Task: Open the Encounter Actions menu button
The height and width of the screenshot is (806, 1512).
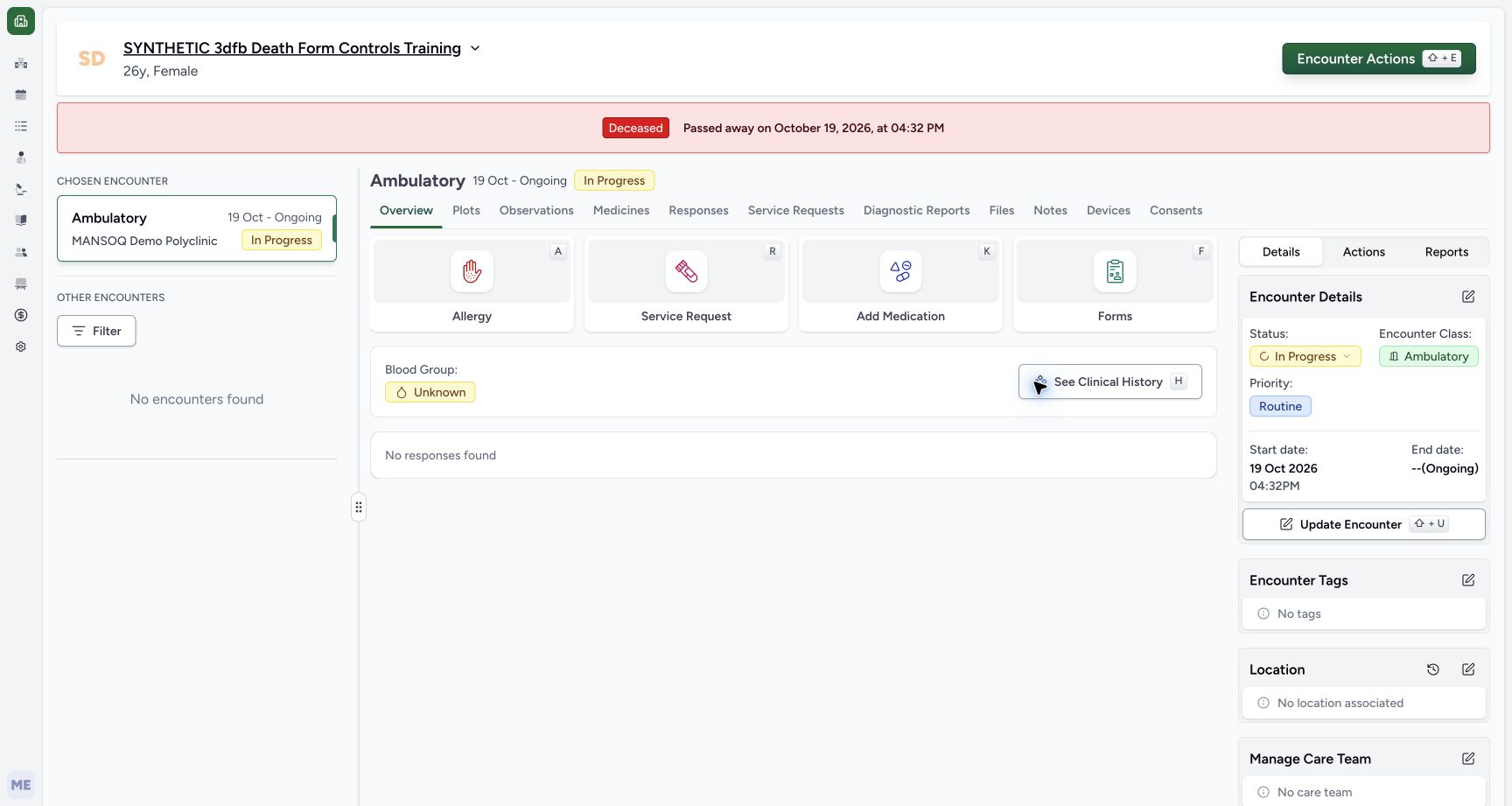Action: click(x=1378, y=59)
